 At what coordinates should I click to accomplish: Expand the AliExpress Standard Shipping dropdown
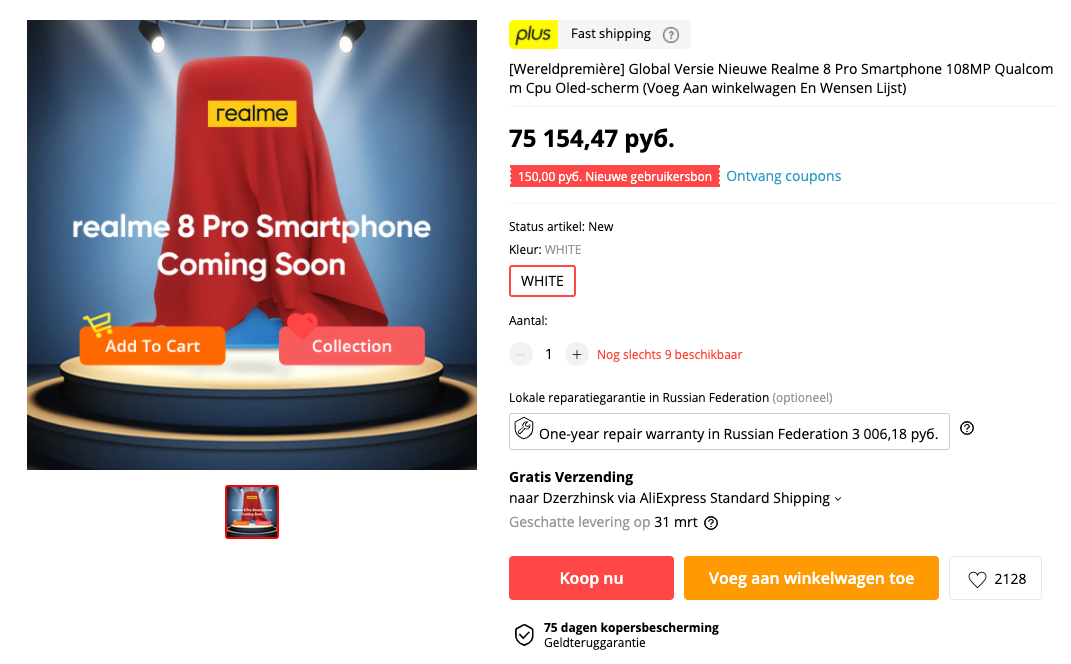838,499
